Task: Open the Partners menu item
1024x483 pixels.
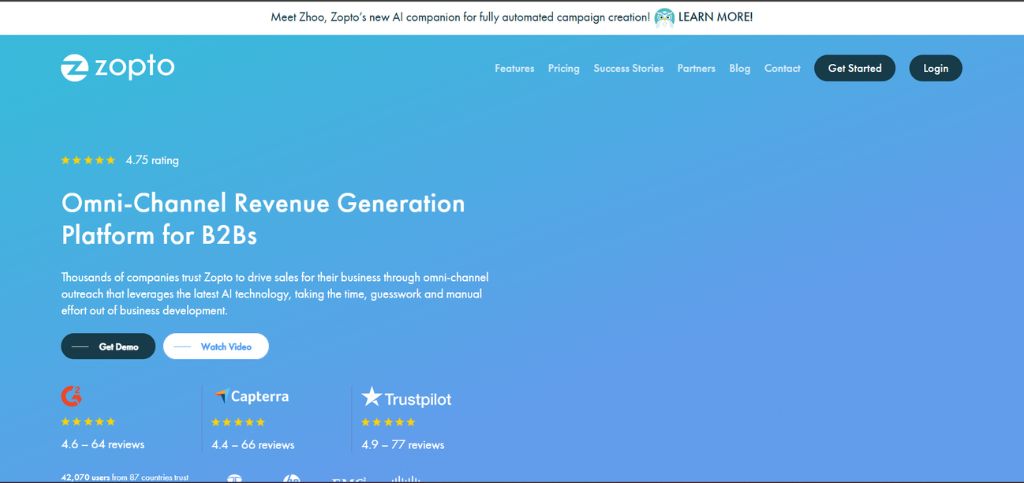Action: [x=696, y=68]
